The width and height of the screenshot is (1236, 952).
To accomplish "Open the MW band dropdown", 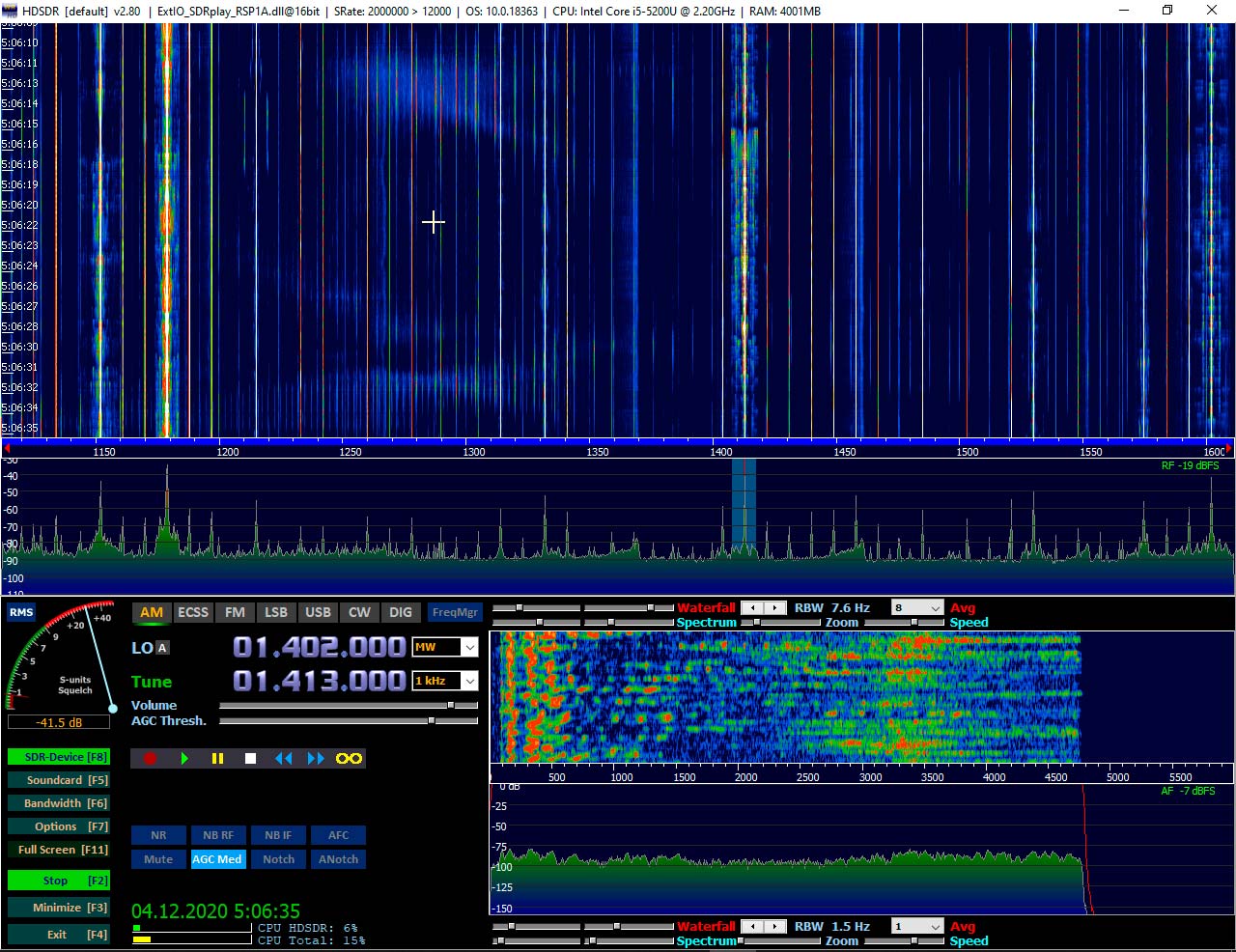I will point(469,647).
